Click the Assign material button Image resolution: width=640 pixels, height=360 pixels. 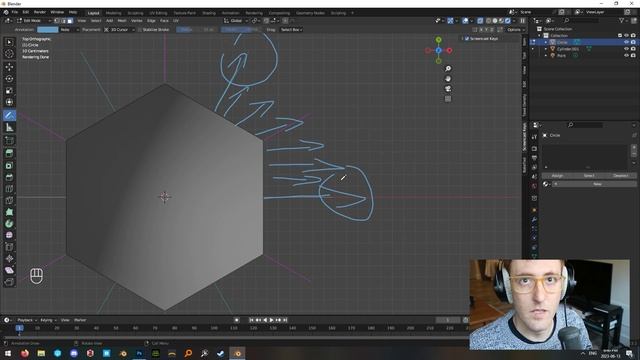(557, 176)
